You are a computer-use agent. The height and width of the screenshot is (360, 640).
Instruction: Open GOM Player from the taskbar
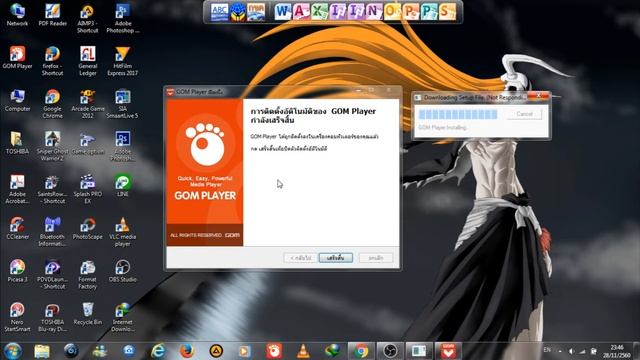click(x=274, y=351)
